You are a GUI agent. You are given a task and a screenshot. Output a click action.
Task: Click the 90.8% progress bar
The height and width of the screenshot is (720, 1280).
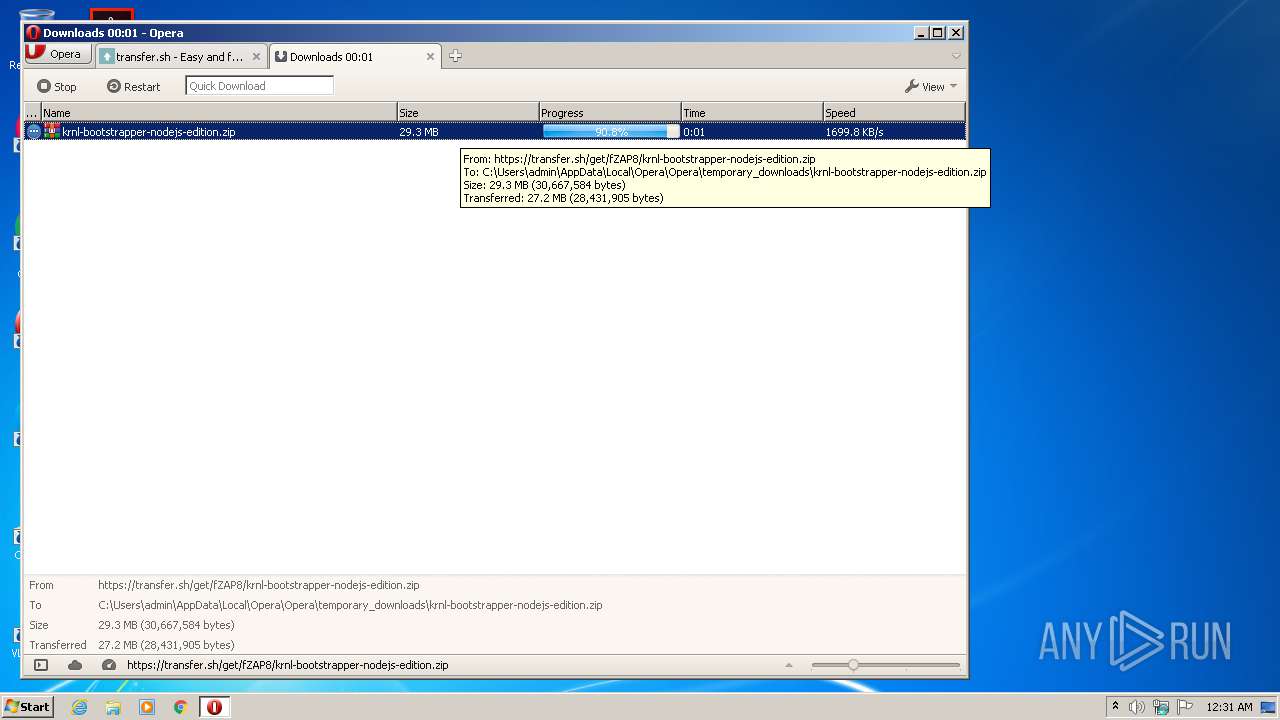click(611, 131)
